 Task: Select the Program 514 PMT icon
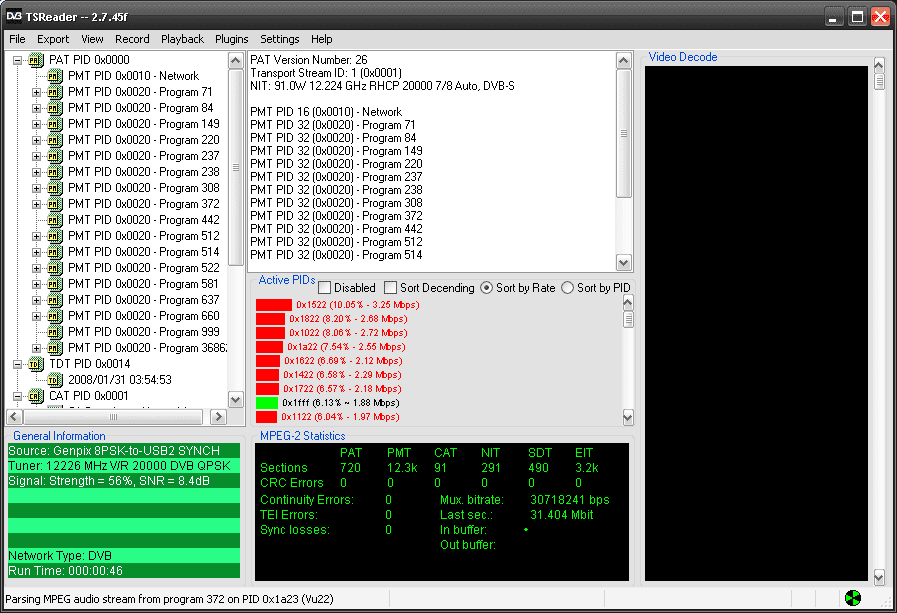point(54,252)
